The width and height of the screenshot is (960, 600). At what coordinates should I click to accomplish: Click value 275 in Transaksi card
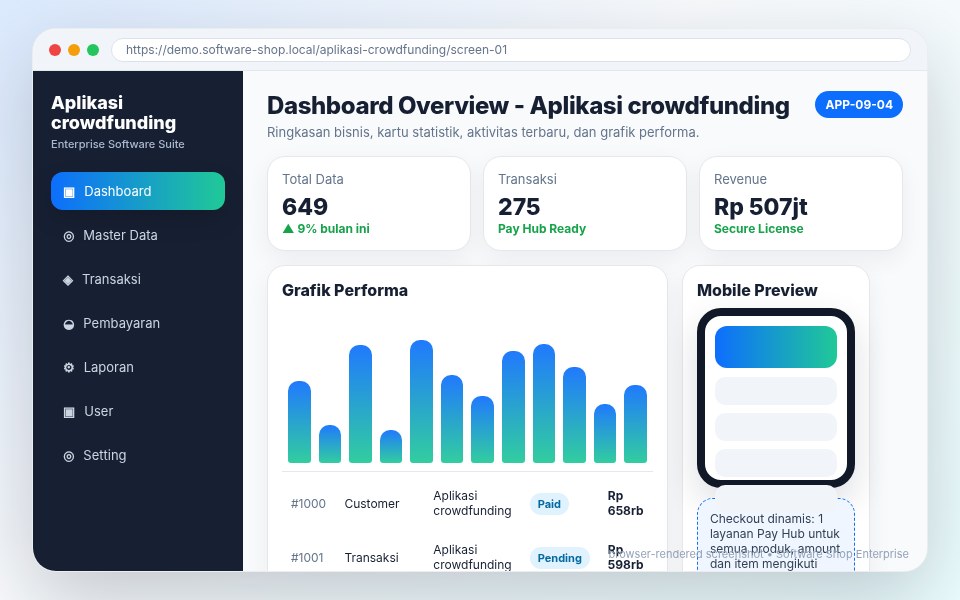pyautogui.click(x=519, y=207)
